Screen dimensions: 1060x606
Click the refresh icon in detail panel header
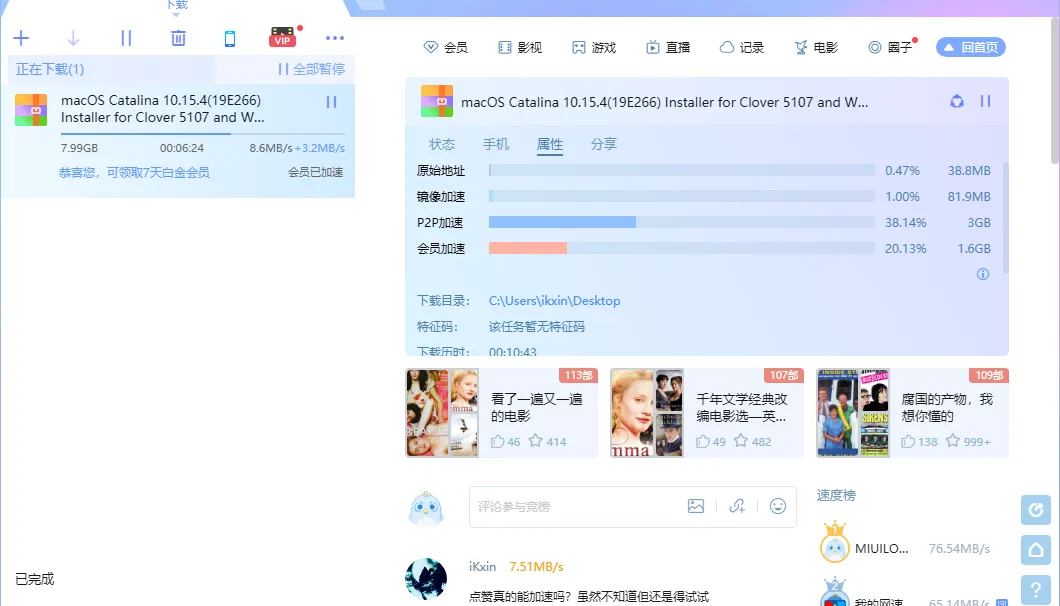click(x=957, y=101)
